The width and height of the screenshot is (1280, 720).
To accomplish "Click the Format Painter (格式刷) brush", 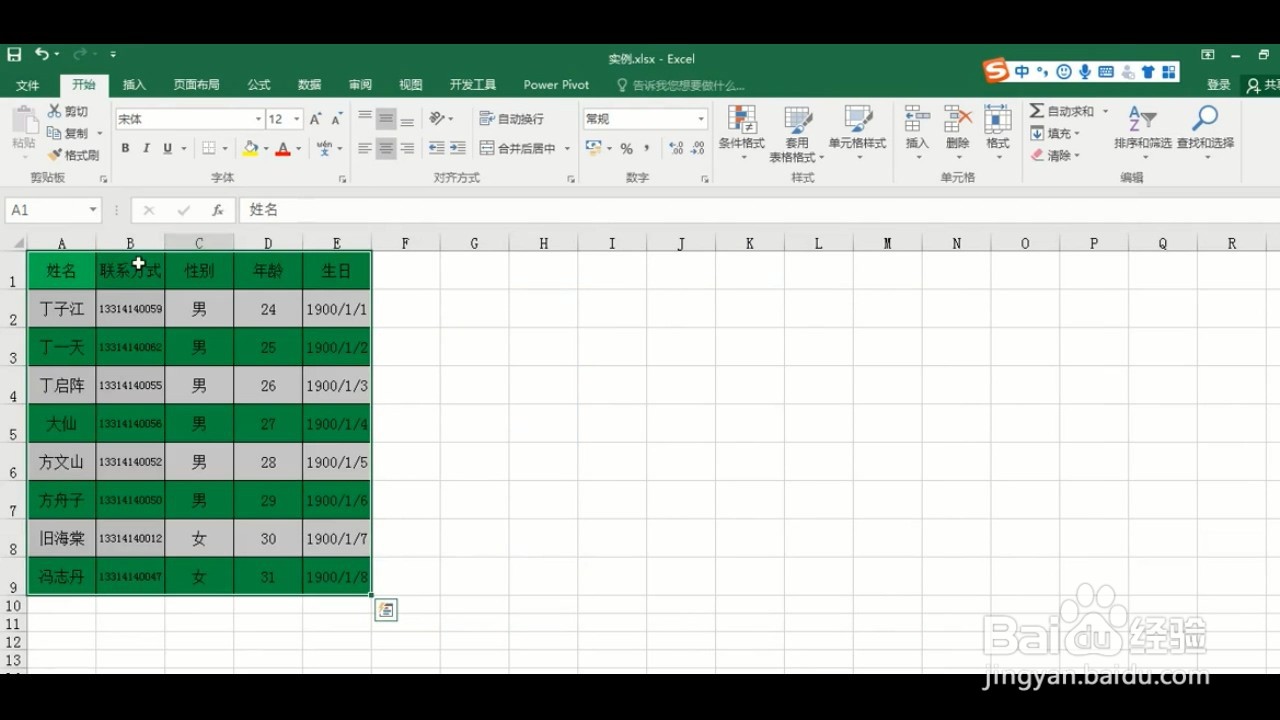I will 55,155.
